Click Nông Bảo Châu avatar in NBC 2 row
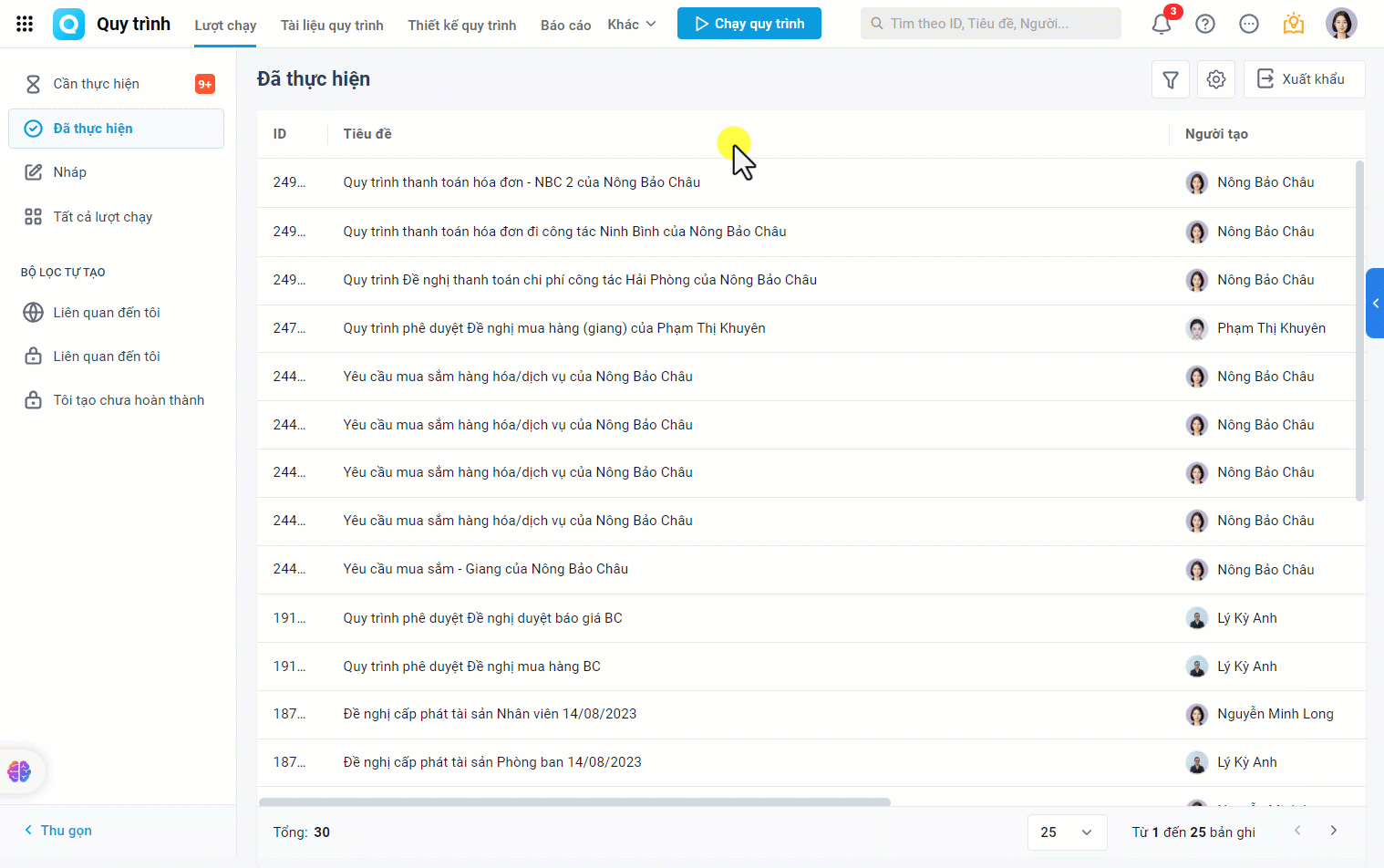The width and height of the screenshot is (1384, 868). (1197, 182)
